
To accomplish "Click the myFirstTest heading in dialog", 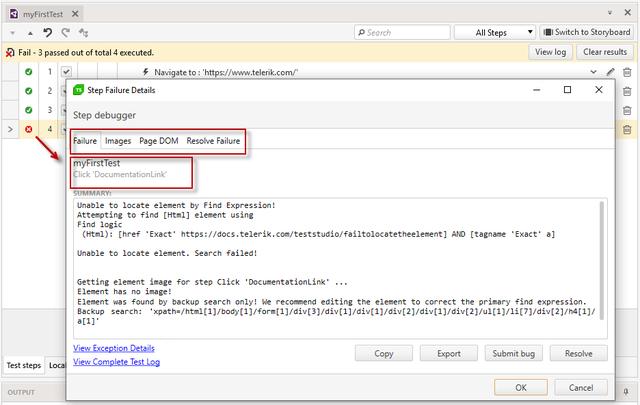I will click(97, 163).
